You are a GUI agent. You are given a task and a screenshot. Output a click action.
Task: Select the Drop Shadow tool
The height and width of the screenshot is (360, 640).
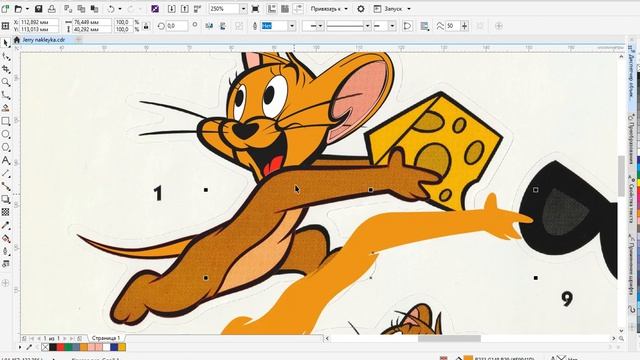coord(6,199)
